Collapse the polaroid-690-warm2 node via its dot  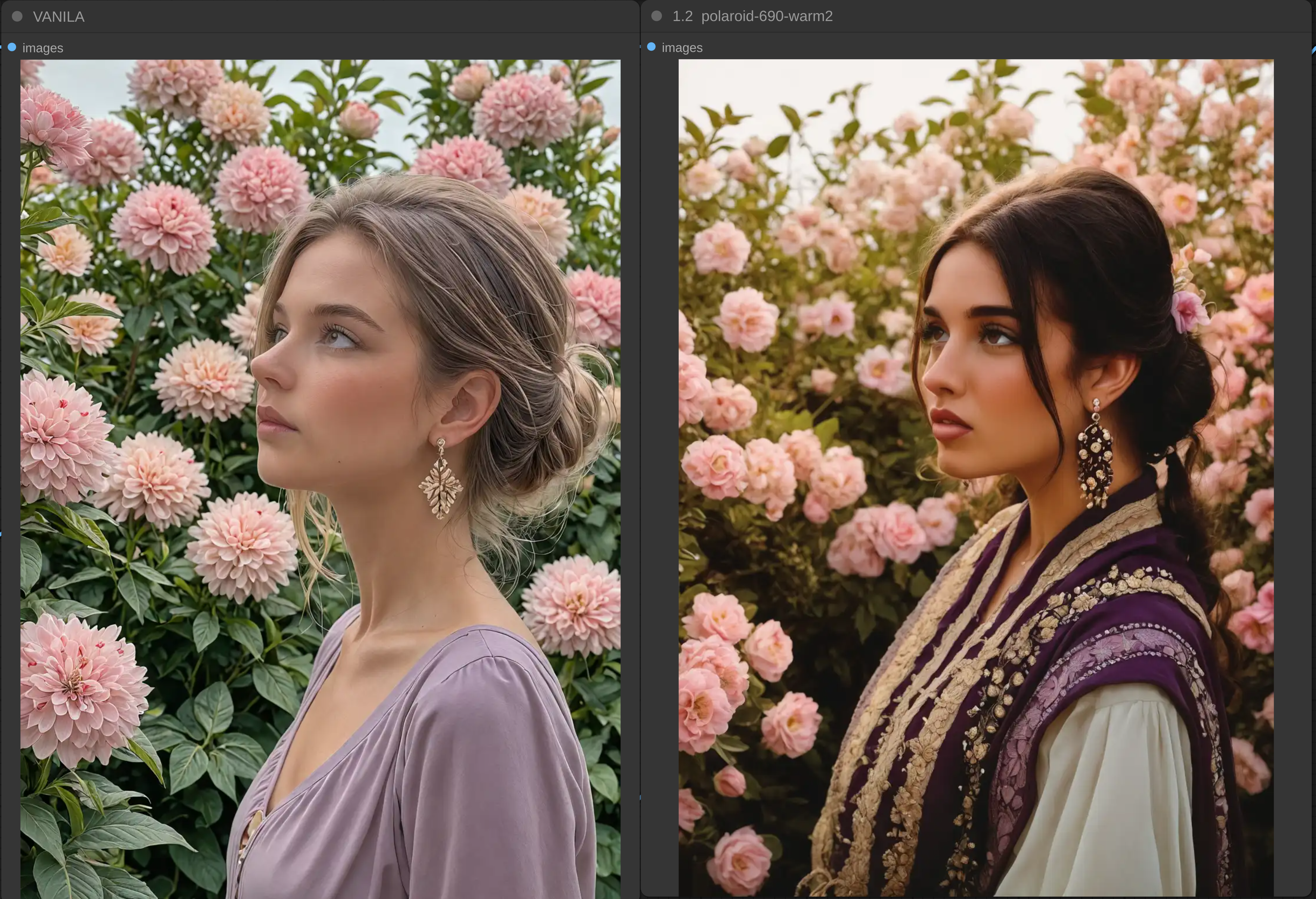point(656,16)
